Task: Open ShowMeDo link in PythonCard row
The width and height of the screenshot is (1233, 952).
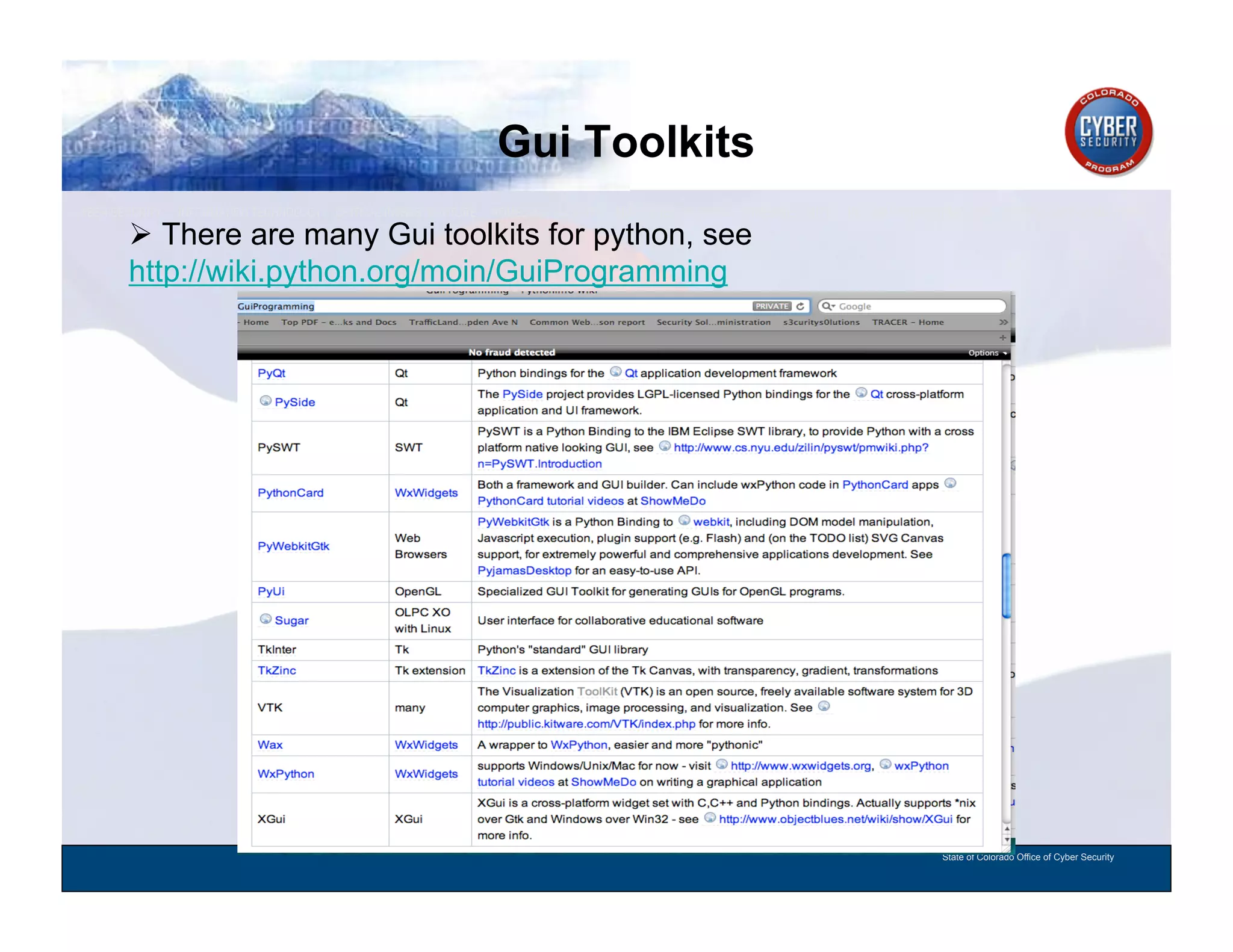Action: [673, 501]
